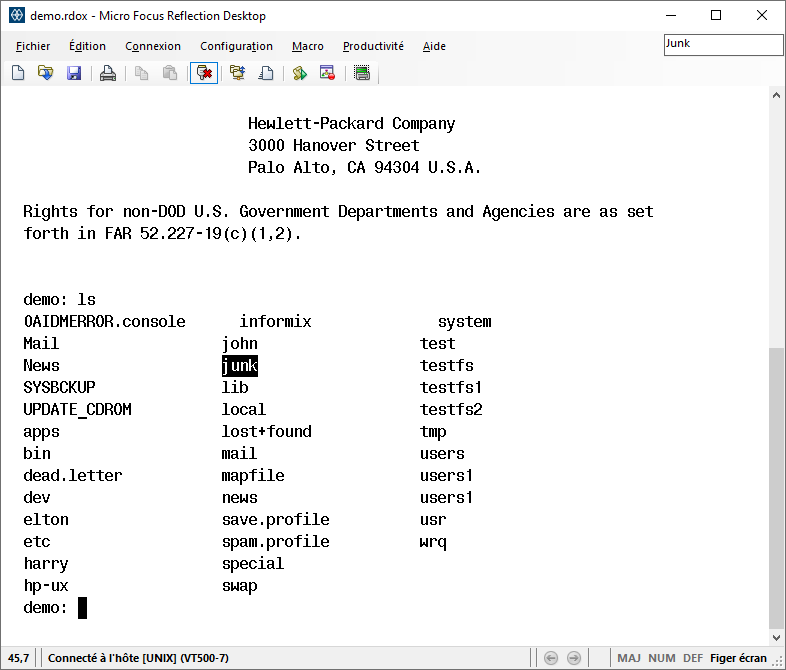Click the spam.profile entry
The height and width of the screenshot is (670, 786).
point(276,542)
